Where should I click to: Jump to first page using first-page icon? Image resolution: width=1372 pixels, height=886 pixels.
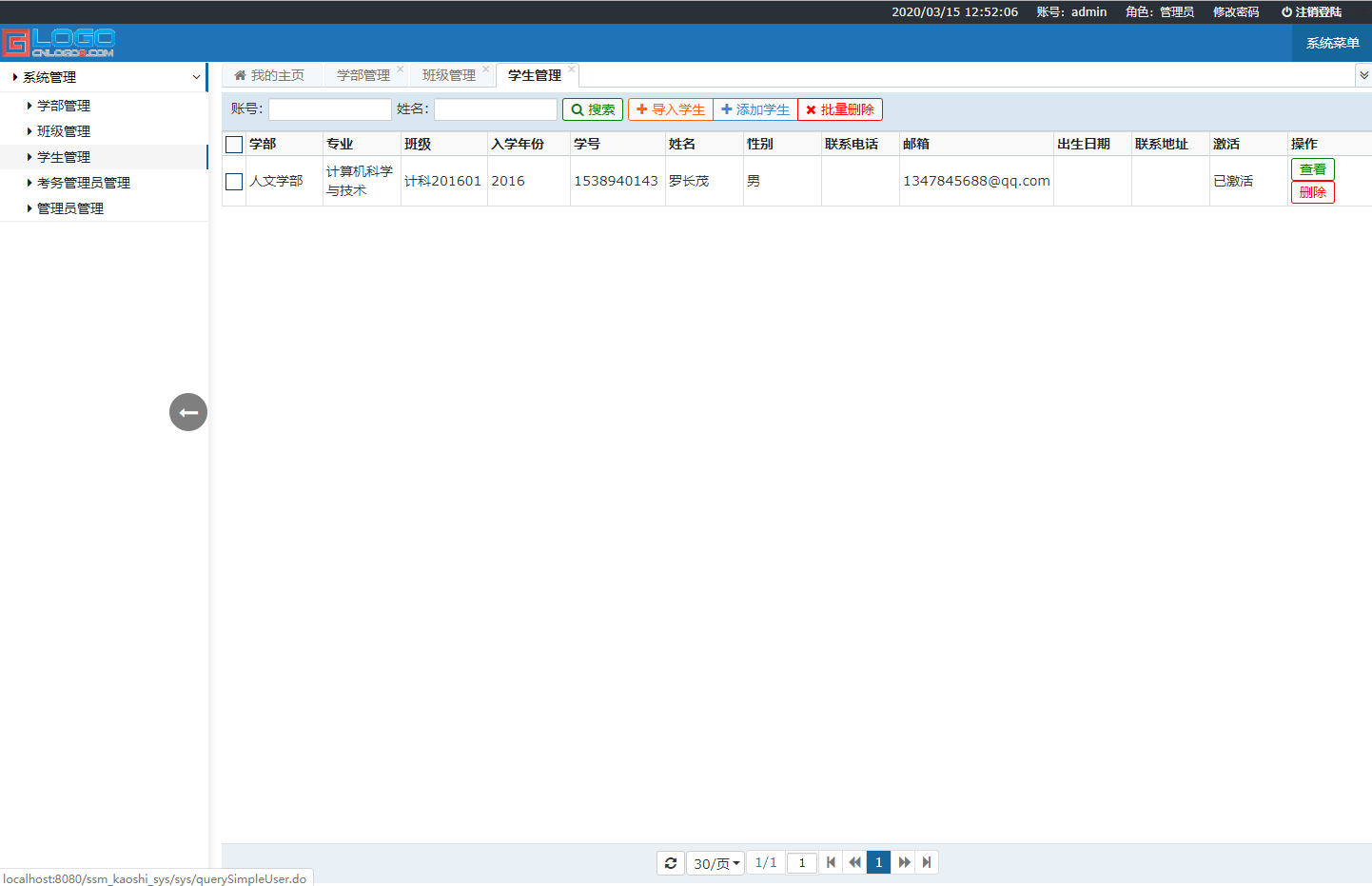click(831, 862)
